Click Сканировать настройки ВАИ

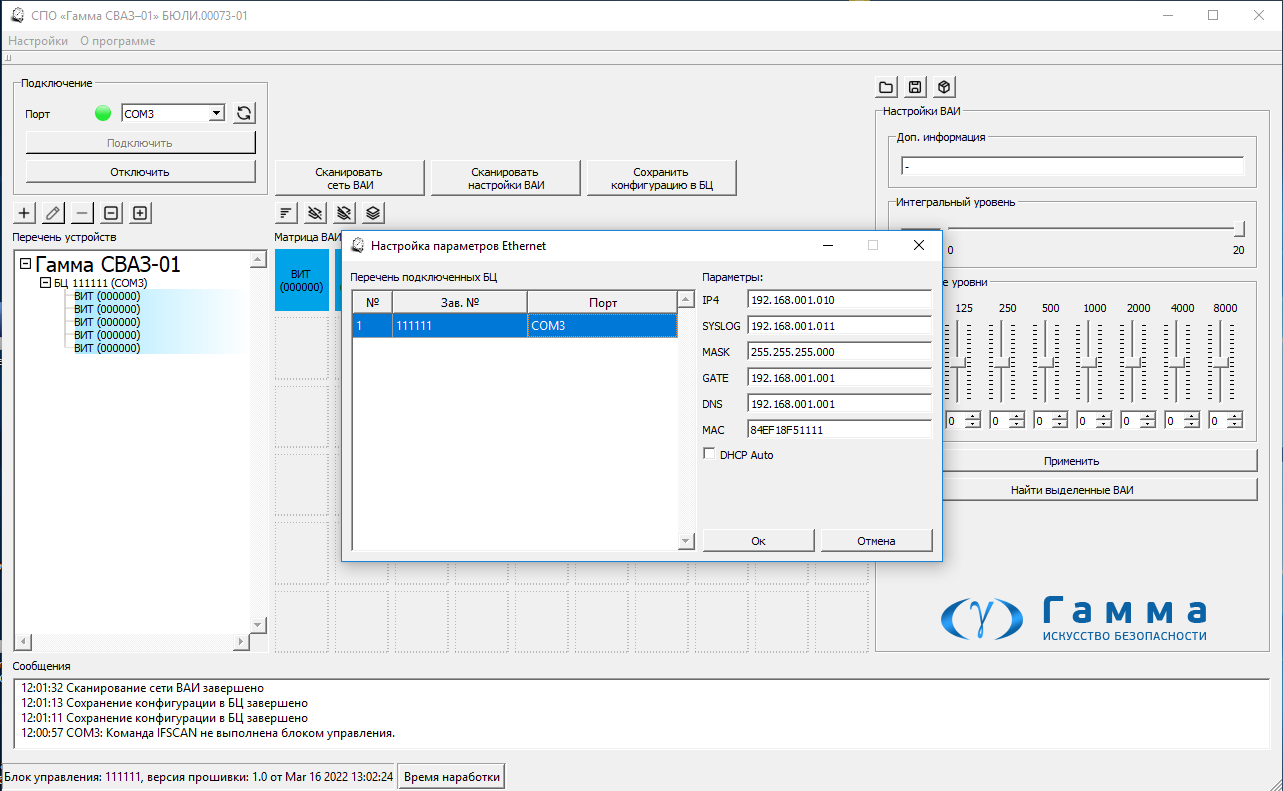(505, 178)
